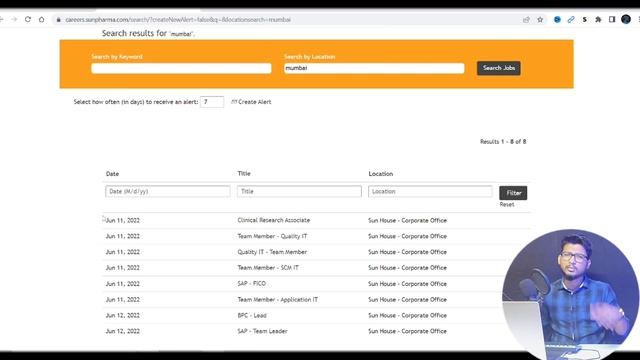Open extensions puzzle piece menu
Viewport: 640px width, 360px height.
[x=598, y=20]
